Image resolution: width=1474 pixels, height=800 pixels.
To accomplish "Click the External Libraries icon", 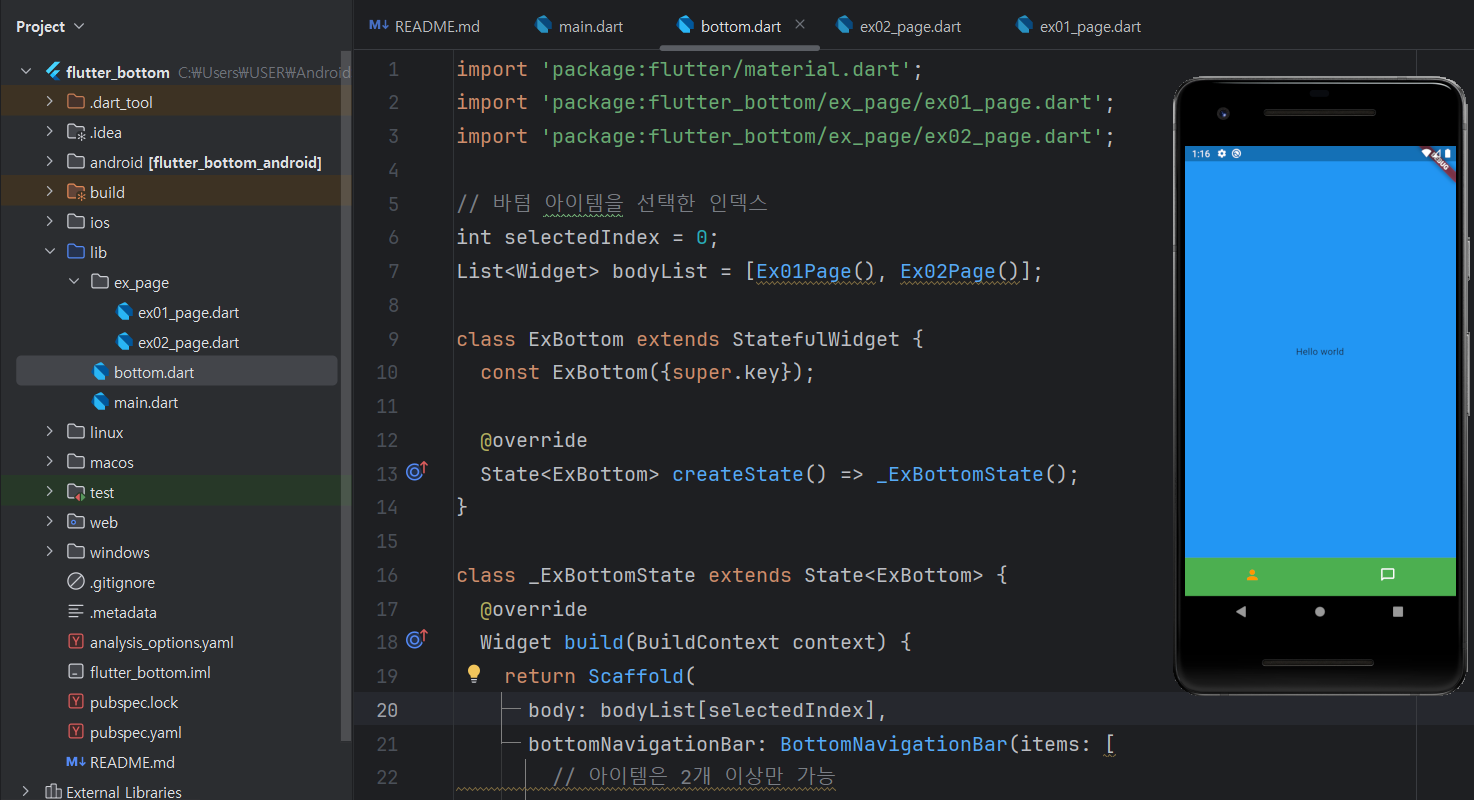I will coord(53,792).
